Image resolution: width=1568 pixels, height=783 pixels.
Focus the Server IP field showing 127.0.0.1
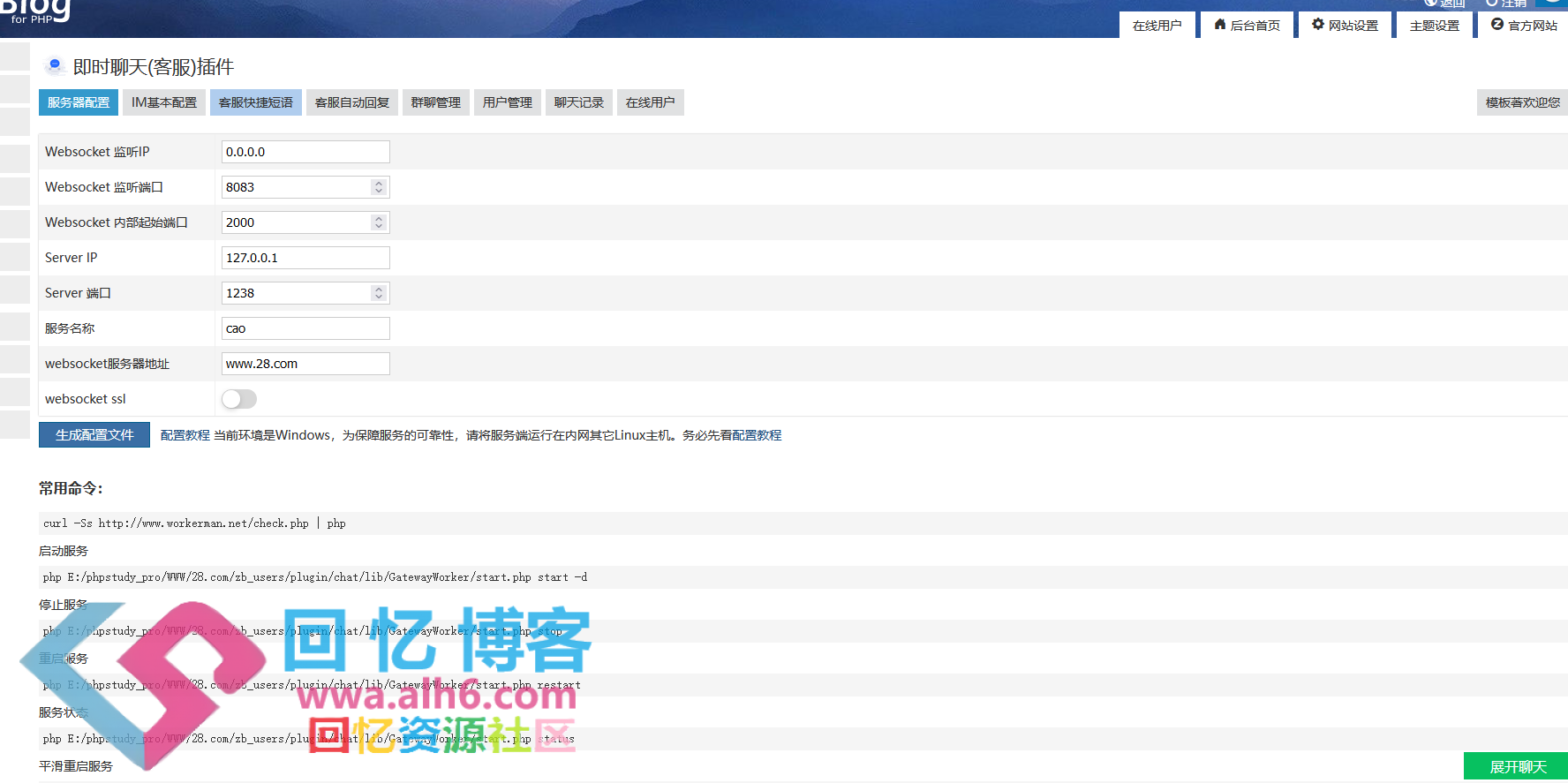click(305, 258)
